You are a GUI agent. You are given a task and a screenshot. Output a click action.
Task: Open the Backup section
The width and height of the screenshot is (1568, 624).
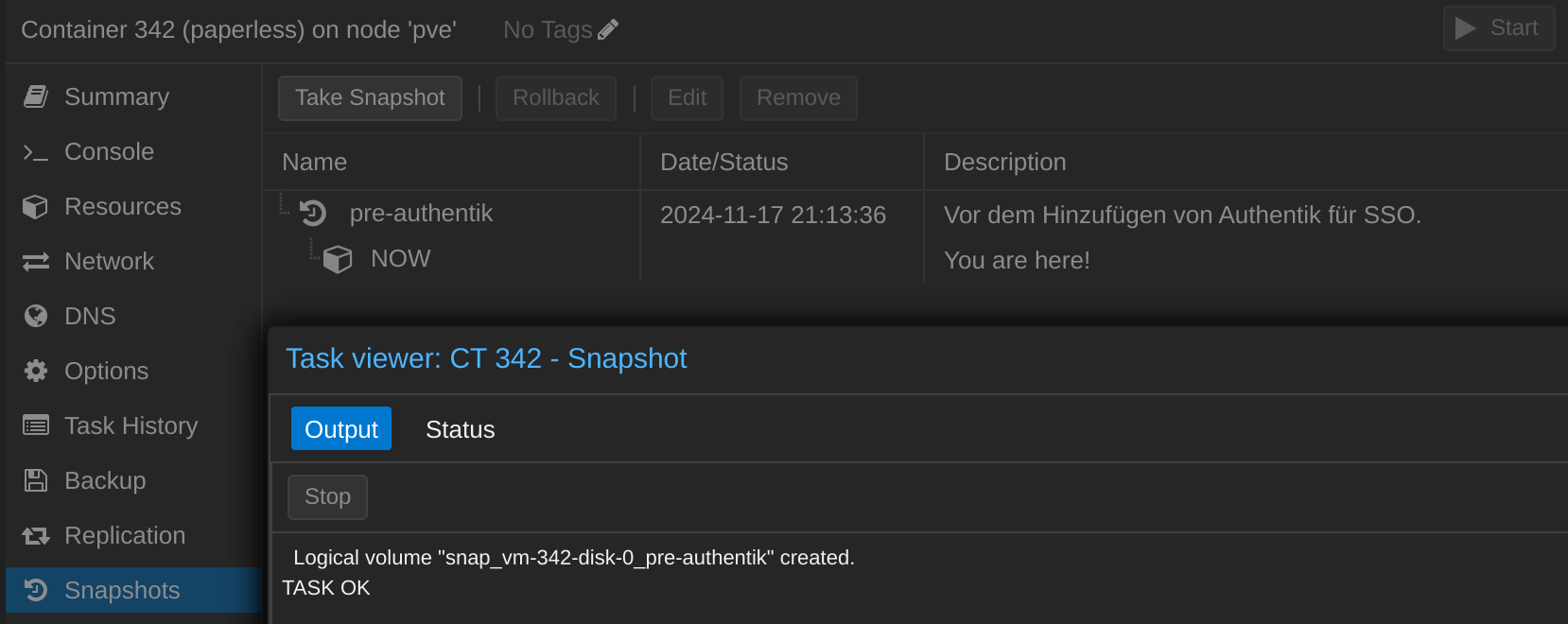click(x=132, y=480)
